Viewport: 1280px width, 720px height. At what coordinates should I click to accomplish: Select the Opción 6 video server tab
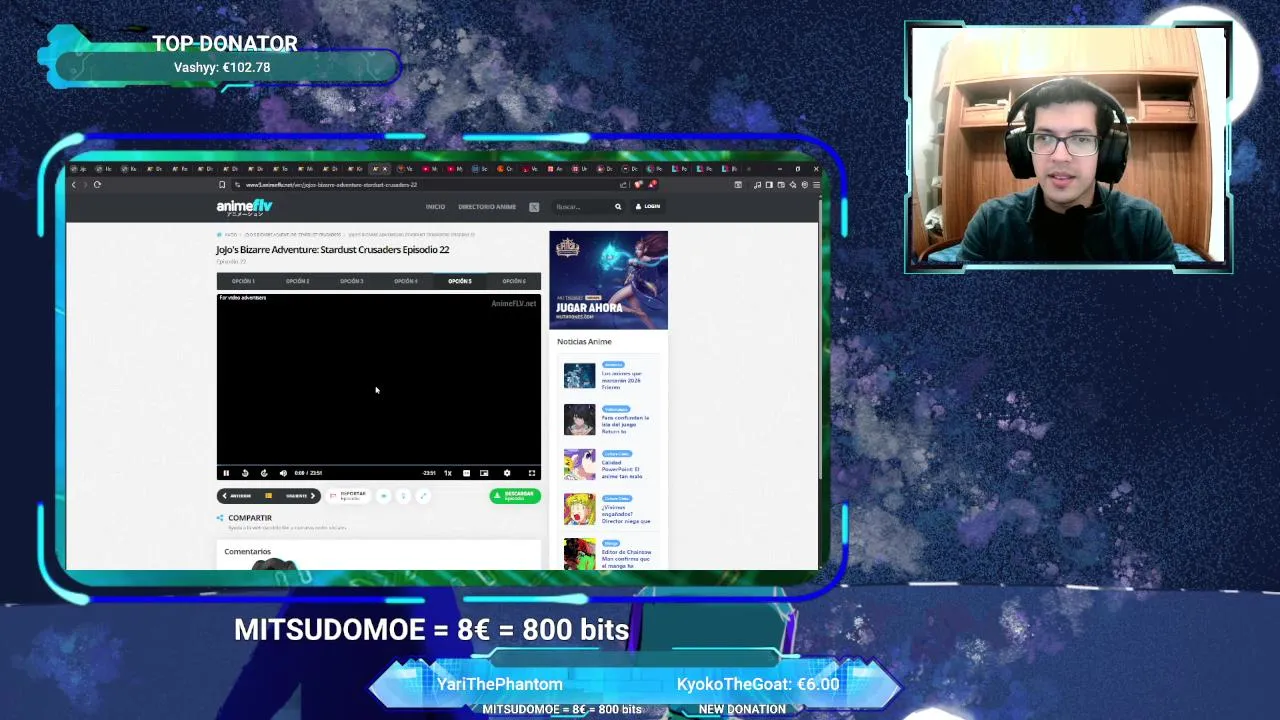coord(513,281)
